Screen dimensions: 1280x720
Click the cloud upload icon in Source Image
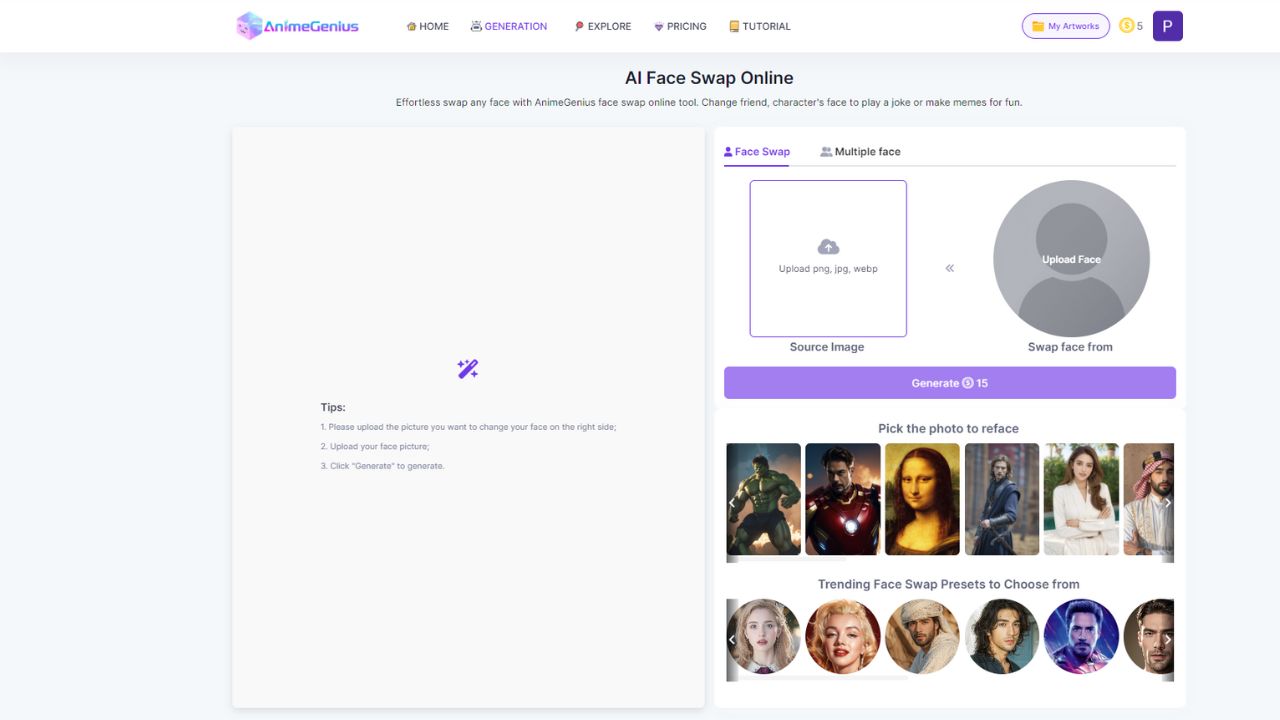[x=828, y=247]
